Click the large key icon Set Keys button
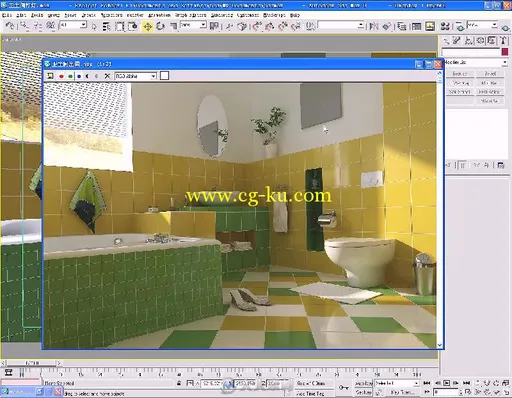 click(x=343, y=388)
